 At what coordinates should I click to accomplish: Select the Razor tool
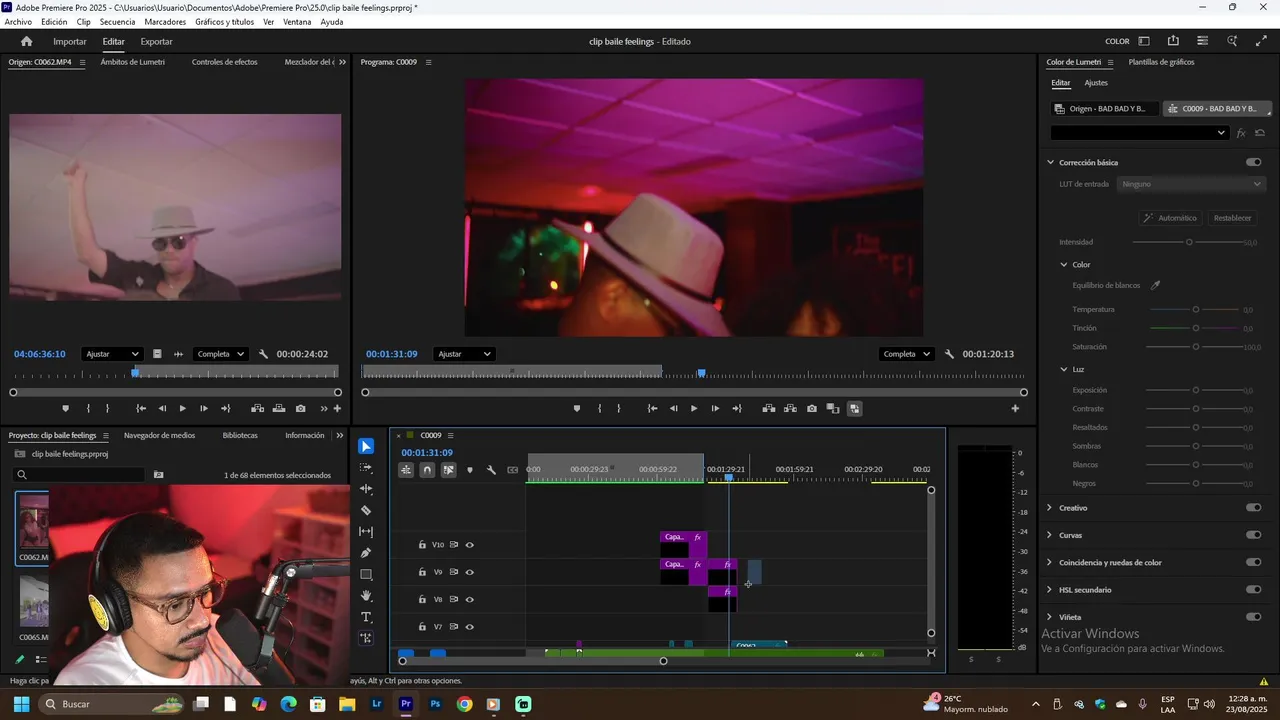pyautogui.click(x=366, y=510)
